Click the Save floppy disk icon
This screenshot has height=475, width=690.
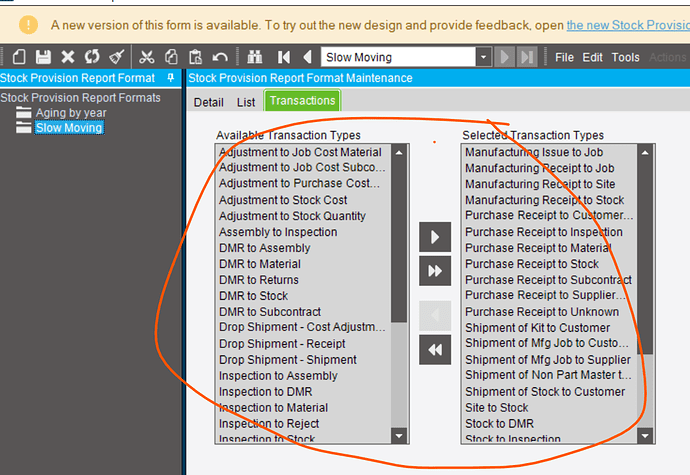point(43,57)
